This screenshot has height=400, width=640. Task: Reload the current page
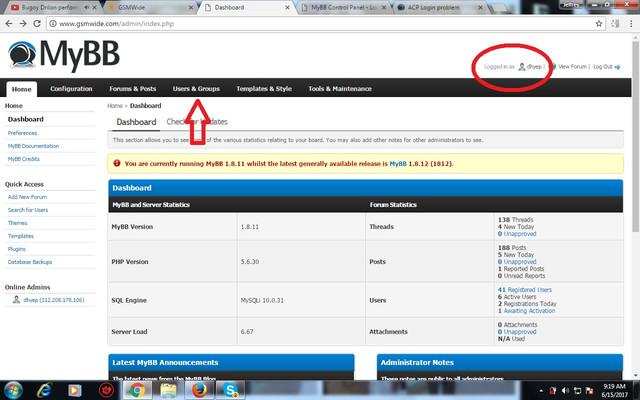click(x=37, y=24)
